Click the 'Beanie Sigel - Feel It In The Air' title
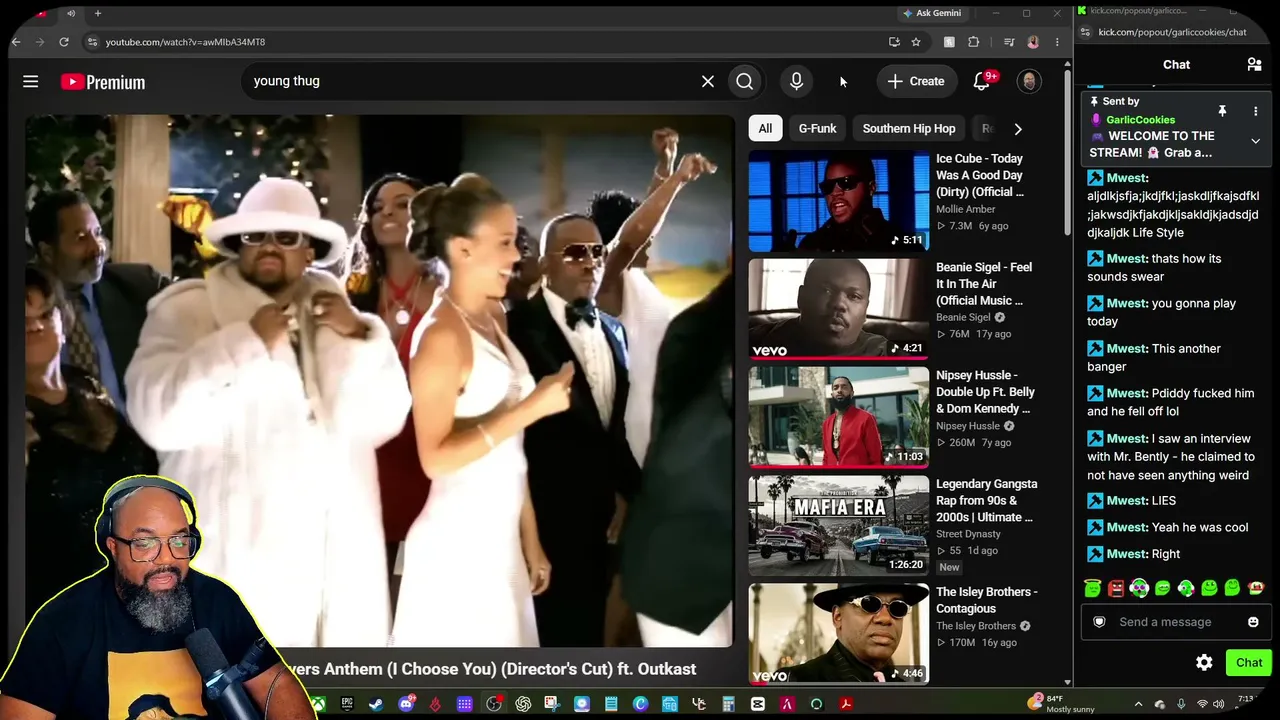The width and height of the screenshot is (1280, 720). (x=984, y=284)
